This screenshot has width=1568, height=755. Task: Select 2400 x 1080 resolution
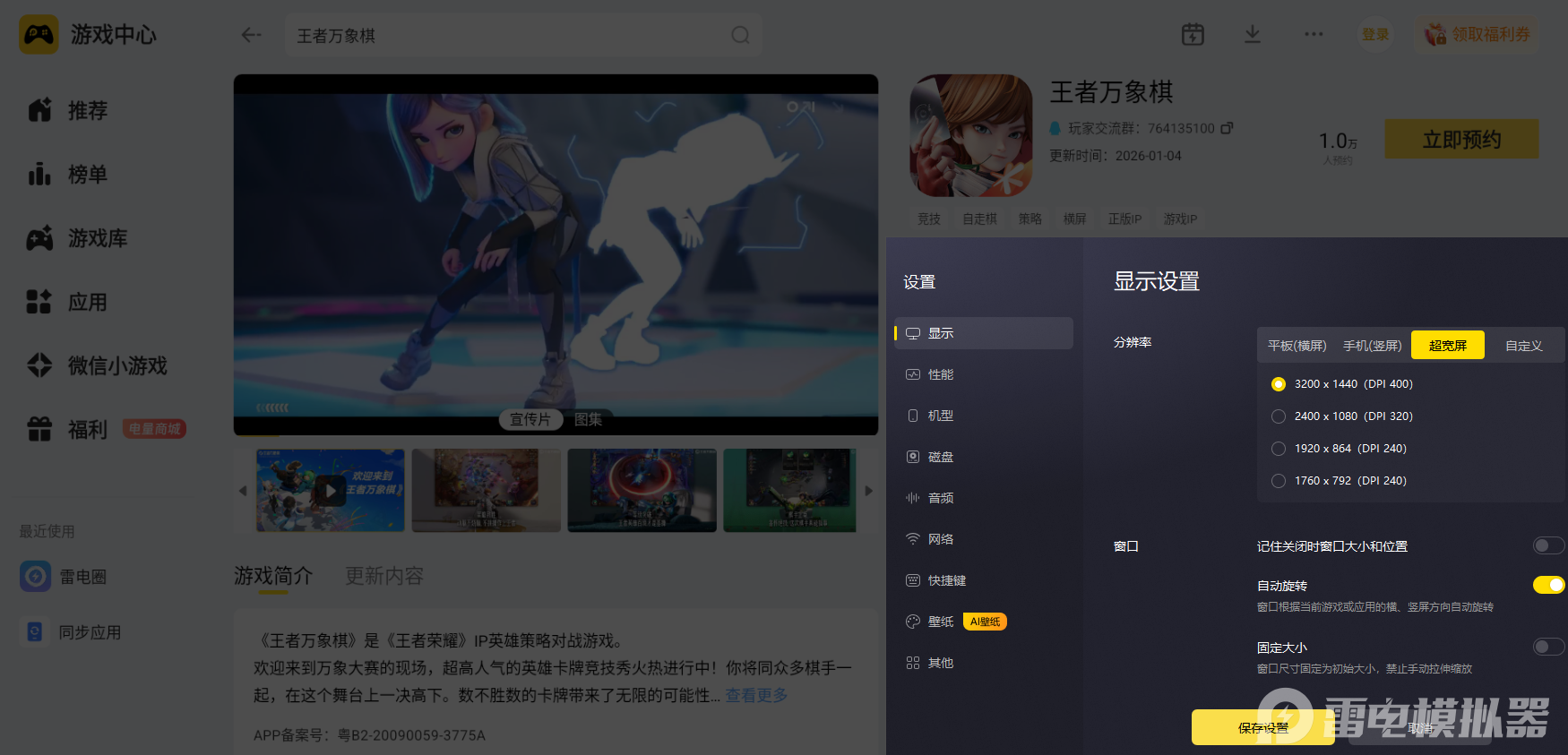[x=1279, y=416]
